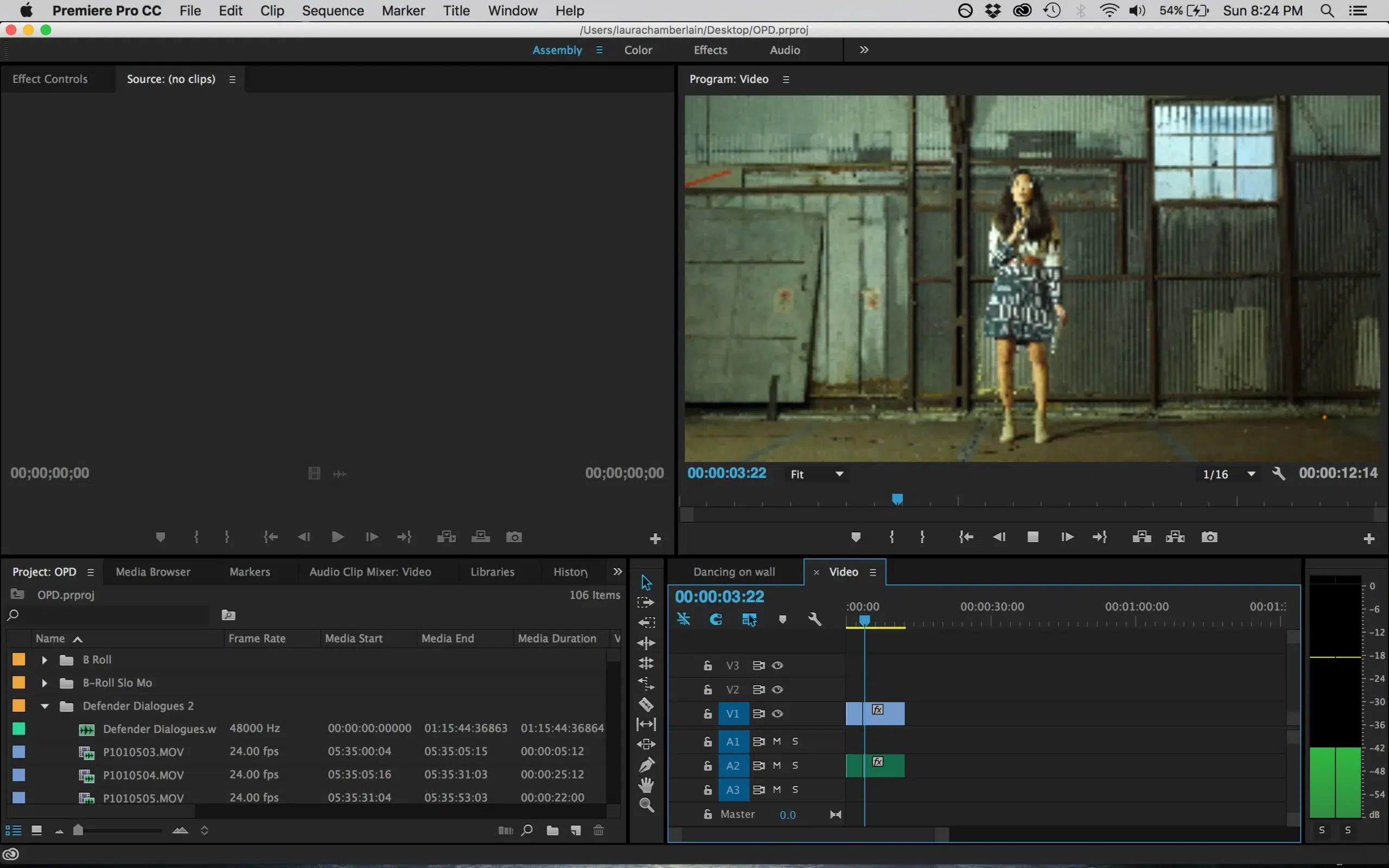Image resolution: width=1389 pixels, height=868 pixels.
Task: Select the Razor tool in toolbar
Action: coord(646,704)
